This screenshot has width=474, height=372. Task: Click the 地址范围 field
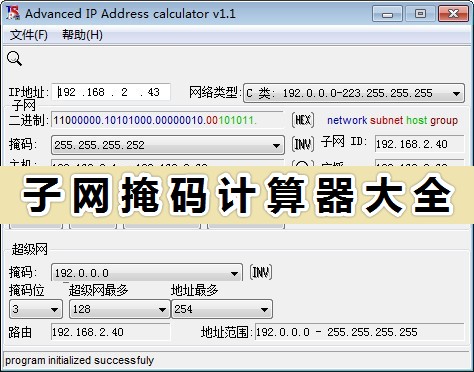click(359, 332)
